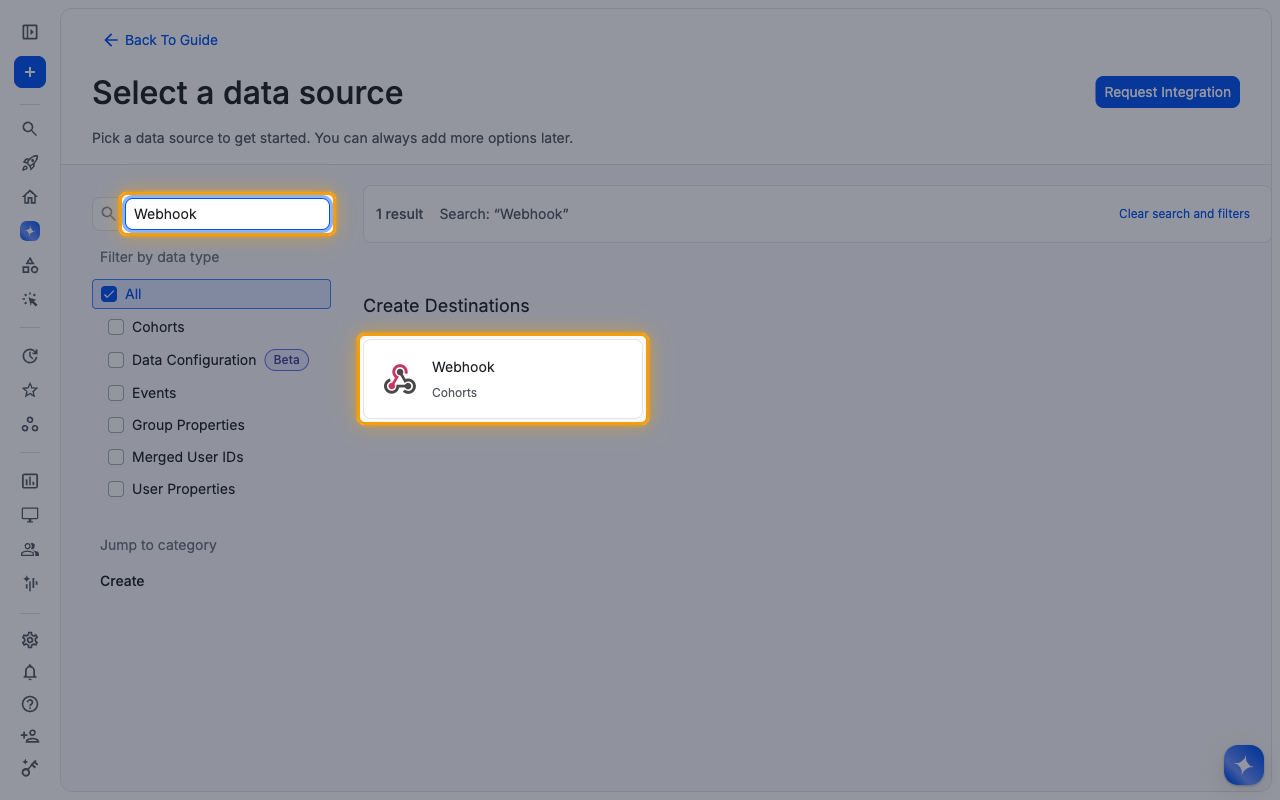Click the key icon at sidebar bottom
This screenshot has width=1280, height=800.
point(30,768)
